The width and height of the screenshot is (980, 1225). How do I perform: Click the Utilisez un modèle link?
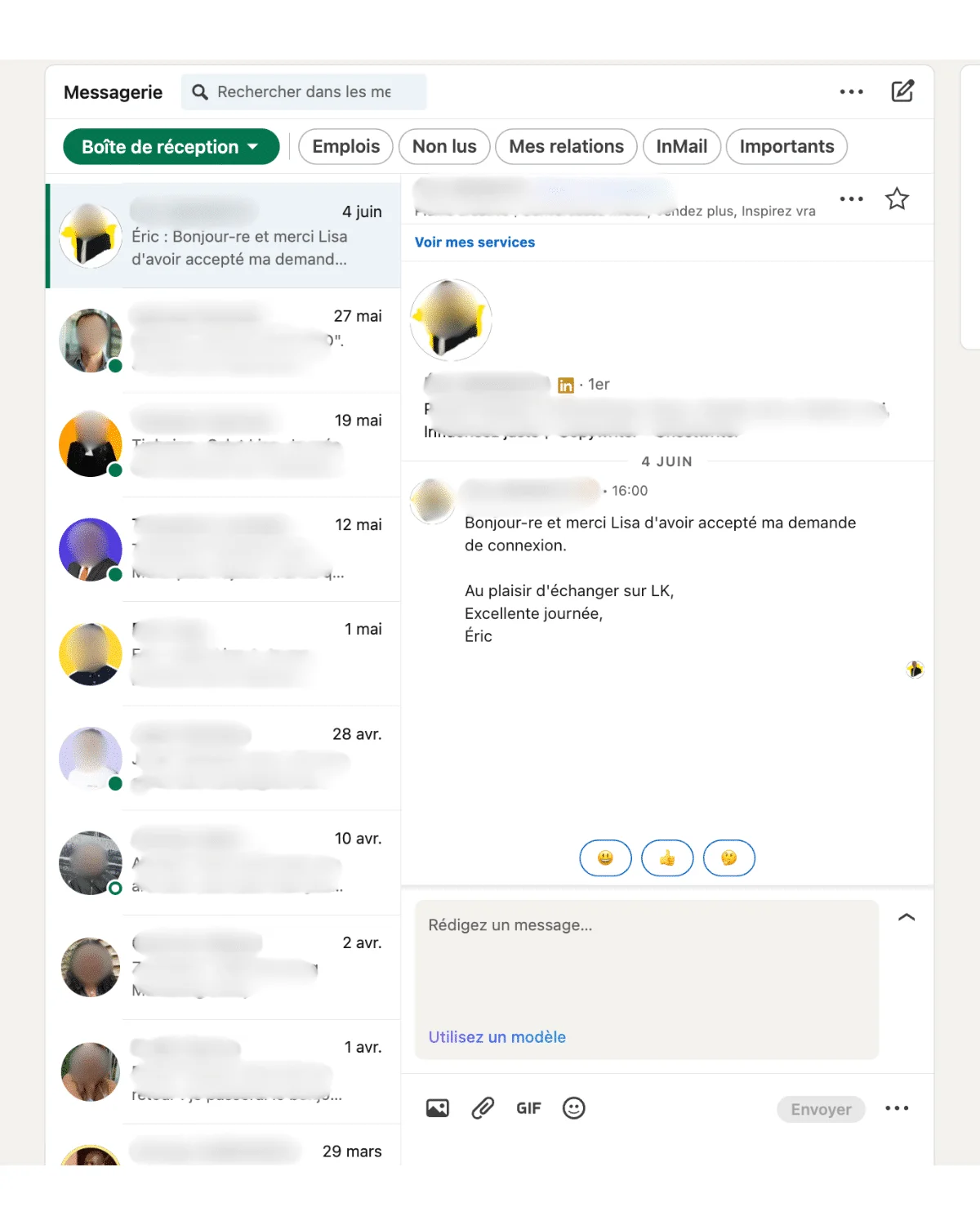click(x=497, y=1037)
